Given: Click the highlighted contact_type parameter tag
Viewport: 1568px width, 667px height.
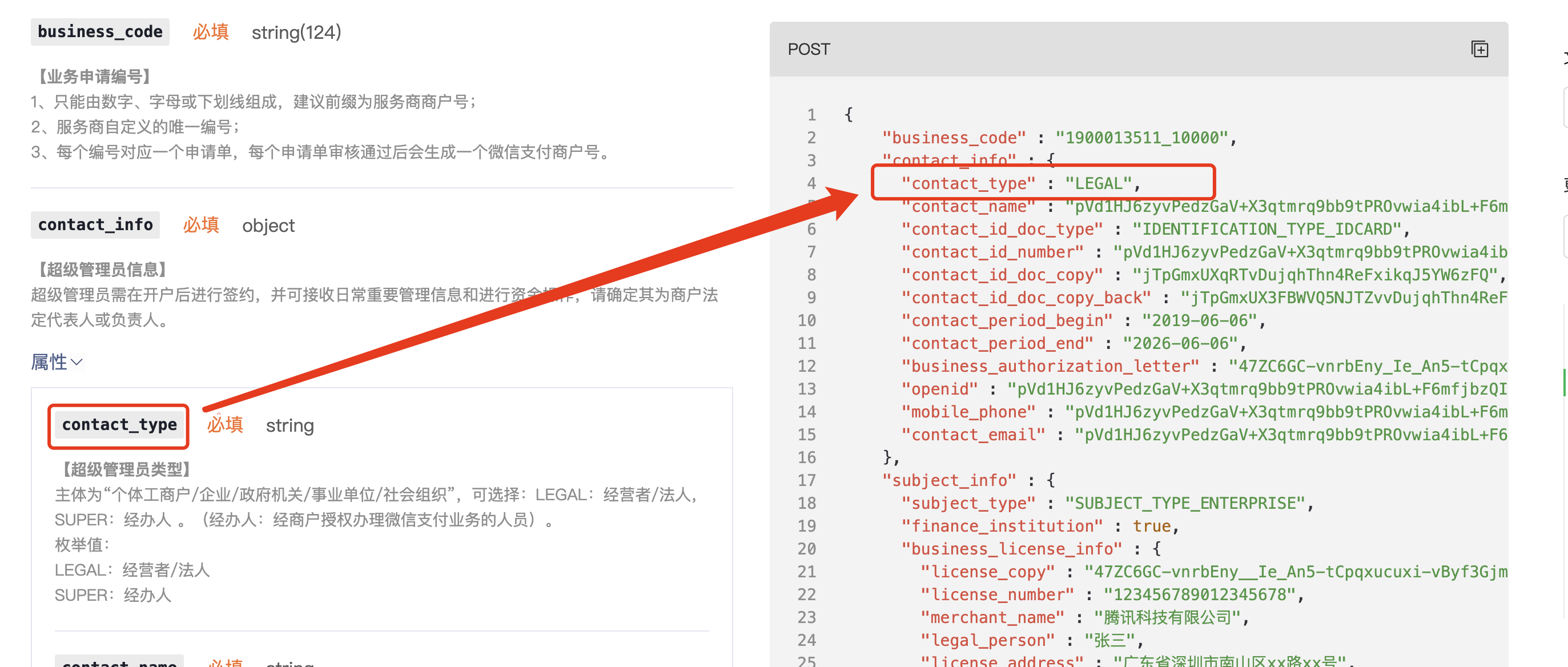Looking at the screenshot, I should 119,425.
